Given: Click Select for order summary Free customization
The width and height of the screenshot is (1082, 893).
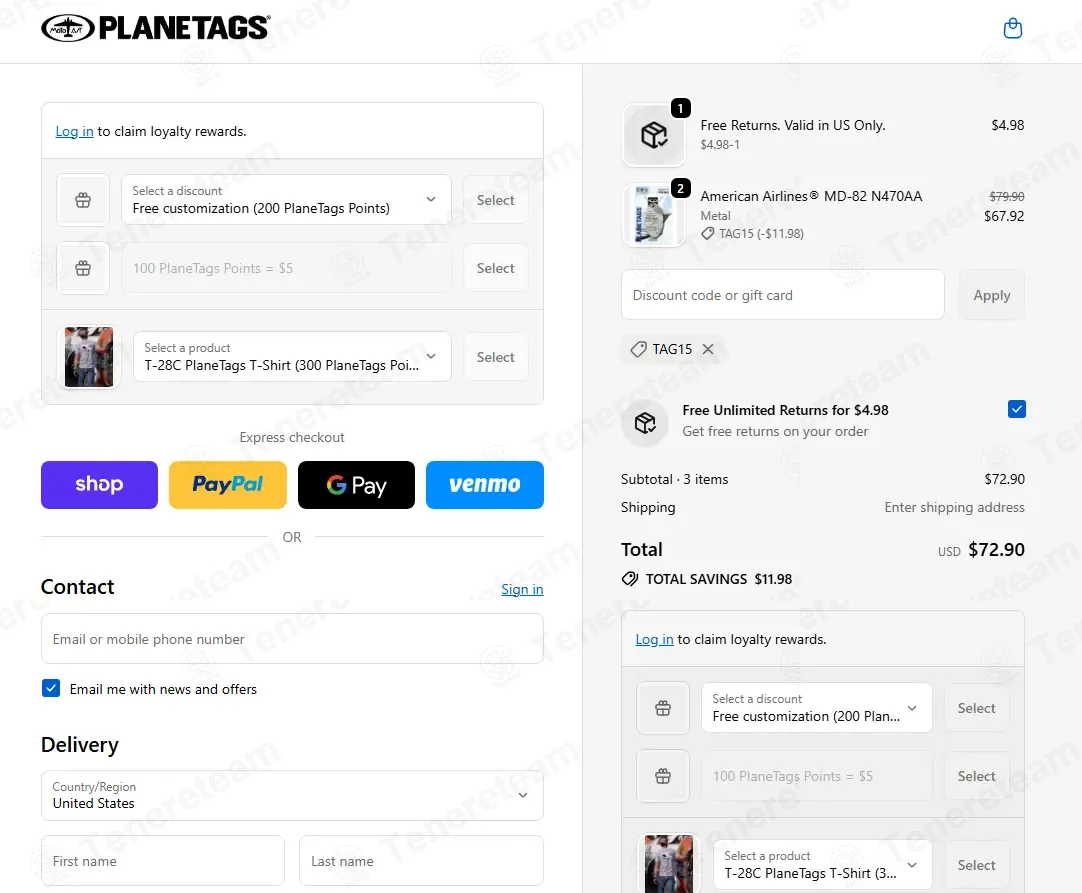Looking at the screenshot, I should tap(976, 708).
